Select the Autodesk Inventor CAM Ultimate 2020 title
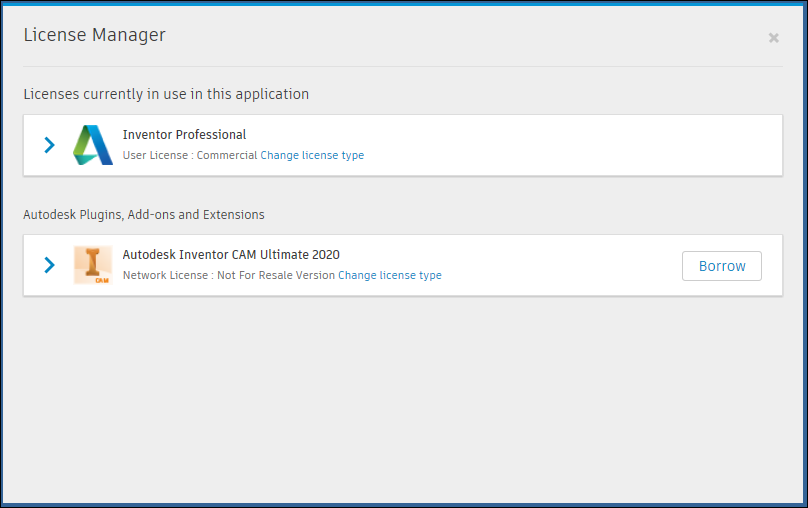 click(x=231, y=255)
